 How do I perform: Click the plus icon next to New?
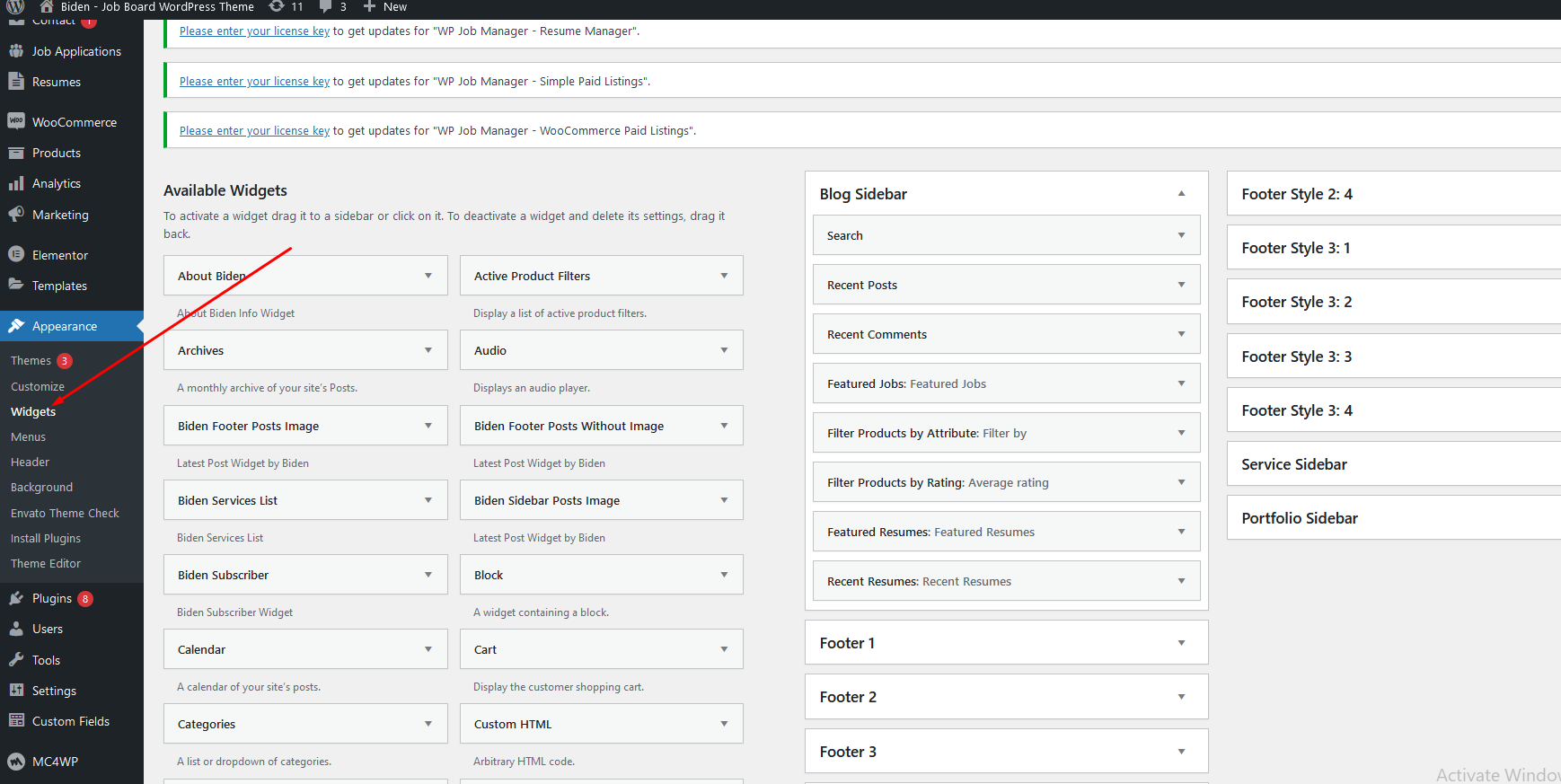(x=369, y=6)
